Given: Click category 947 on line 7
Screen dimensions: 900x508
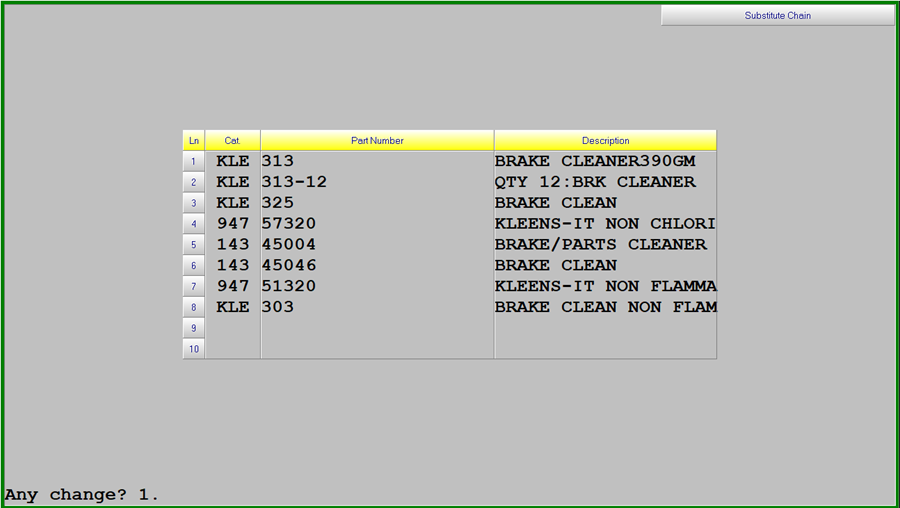Looking at the screenshot, I should click(x=233, y=286).
